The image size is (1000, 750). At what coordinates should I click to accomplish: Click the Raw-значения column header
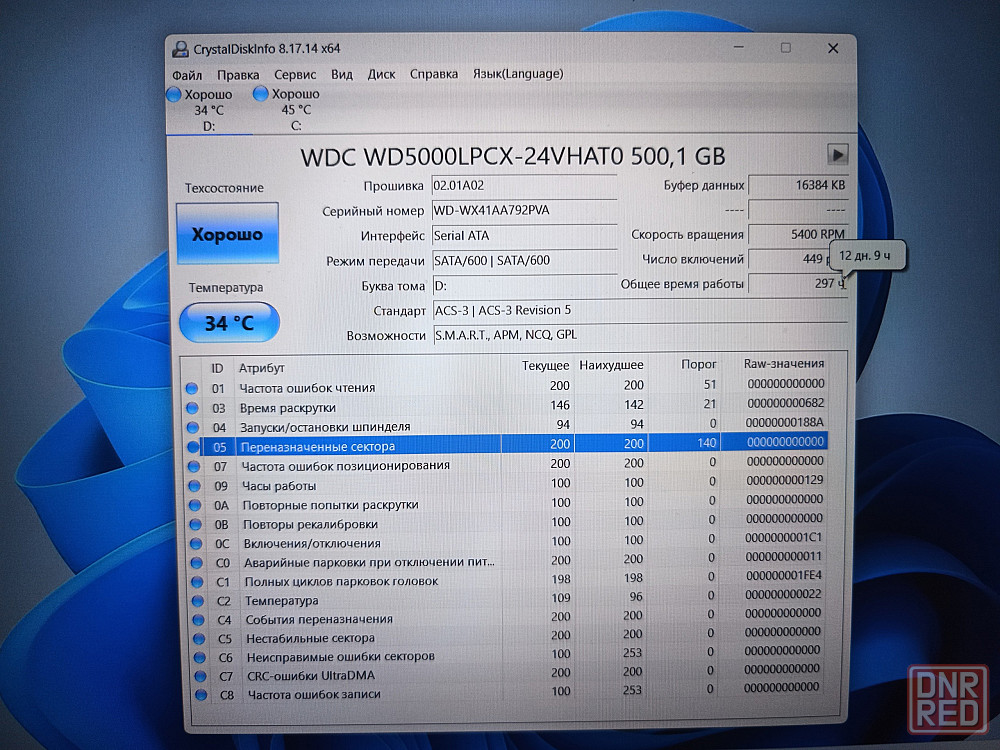784,364
